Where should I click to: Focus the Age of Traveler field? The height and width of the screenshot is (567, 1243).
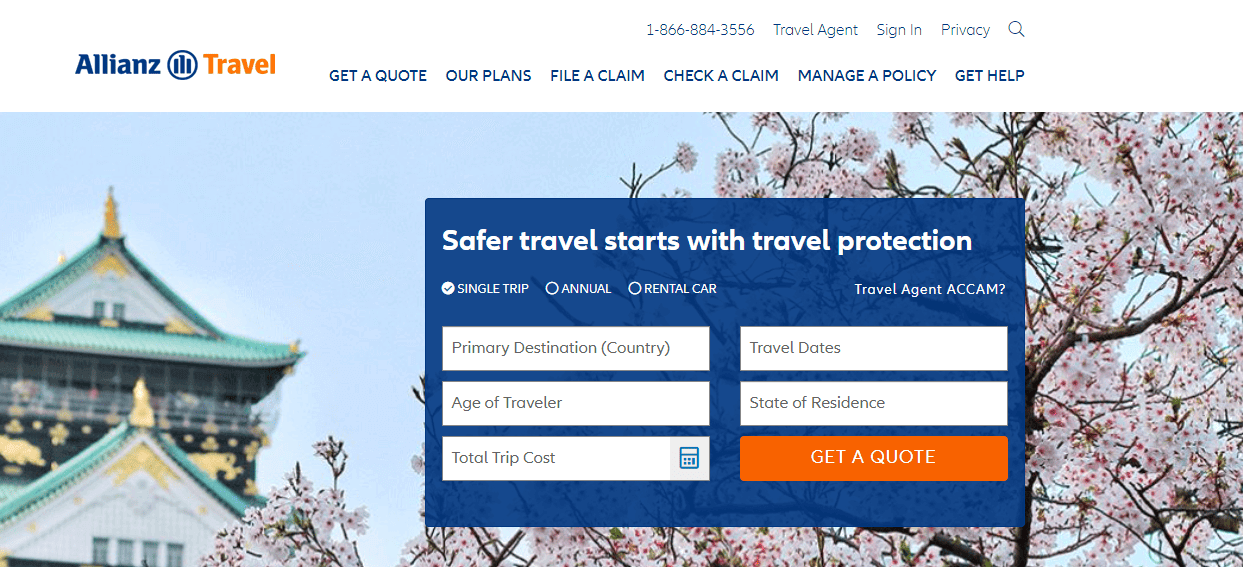click(x=576, y=403)
